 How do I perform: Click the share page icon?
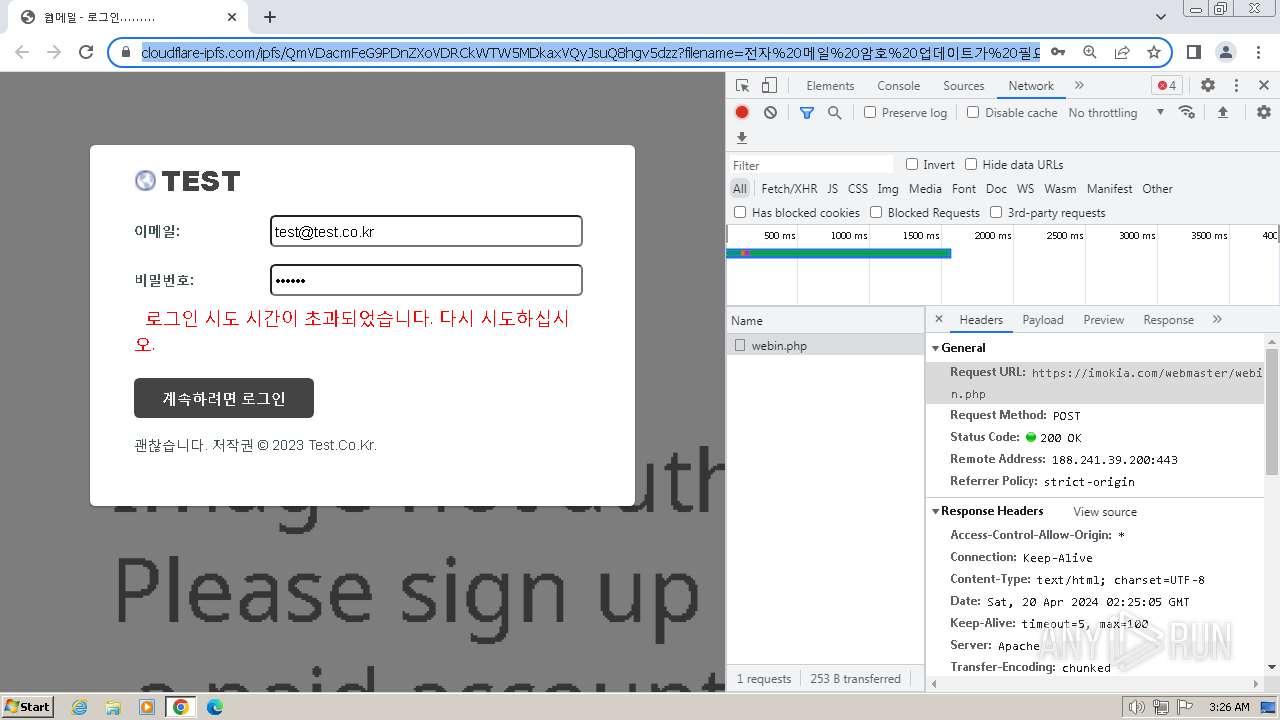click(x=1122, y=52)
